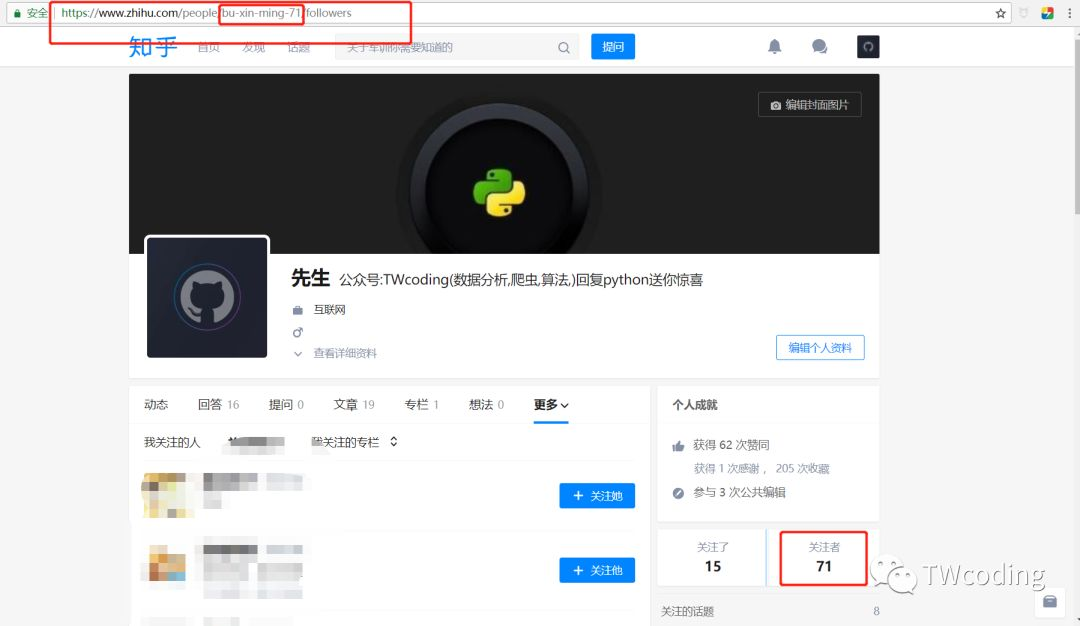The image size is (1080, 626).
Task: Click the briefcase industry icon
Action: click(298, 311)
